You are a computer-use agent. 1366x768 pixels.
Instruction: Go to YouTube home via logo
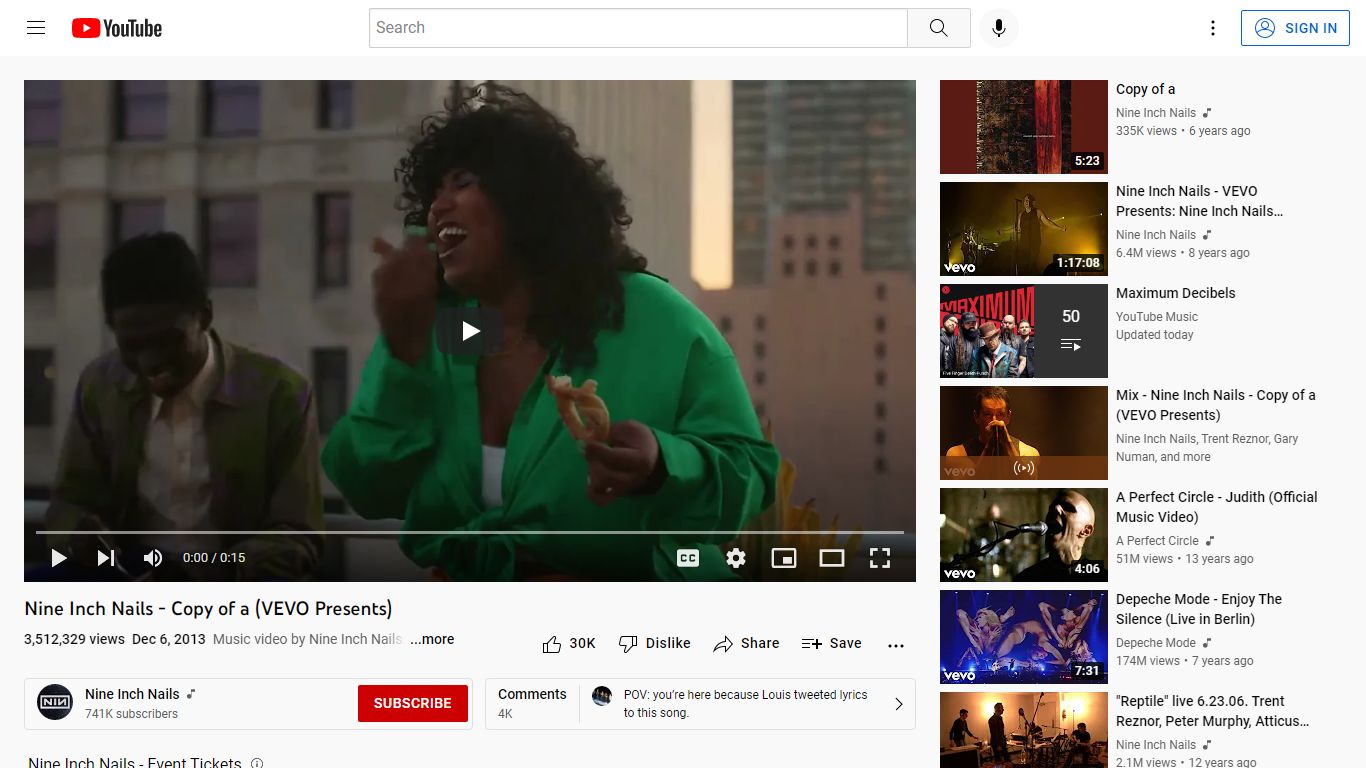pyautogui.click(x=117, y=28)
